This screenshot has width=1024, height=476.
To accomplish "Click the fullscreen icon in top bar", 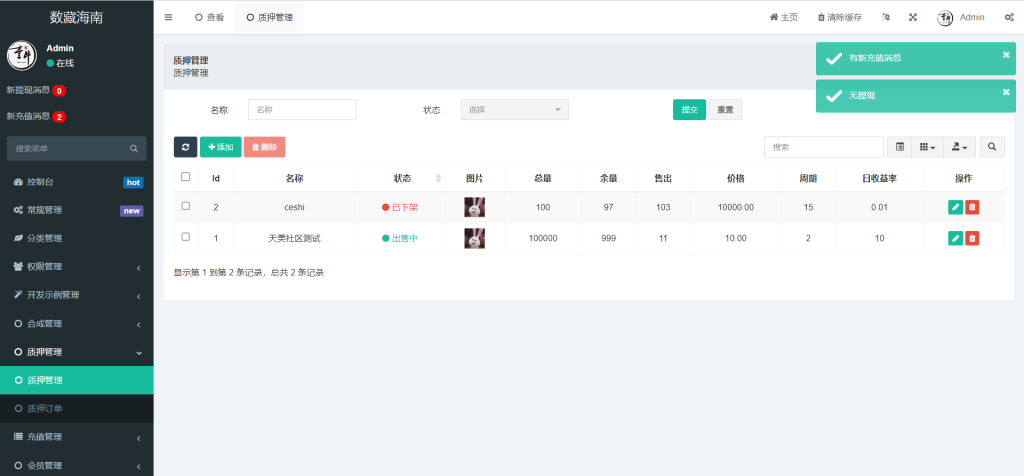I will click(x=912, y=17).
